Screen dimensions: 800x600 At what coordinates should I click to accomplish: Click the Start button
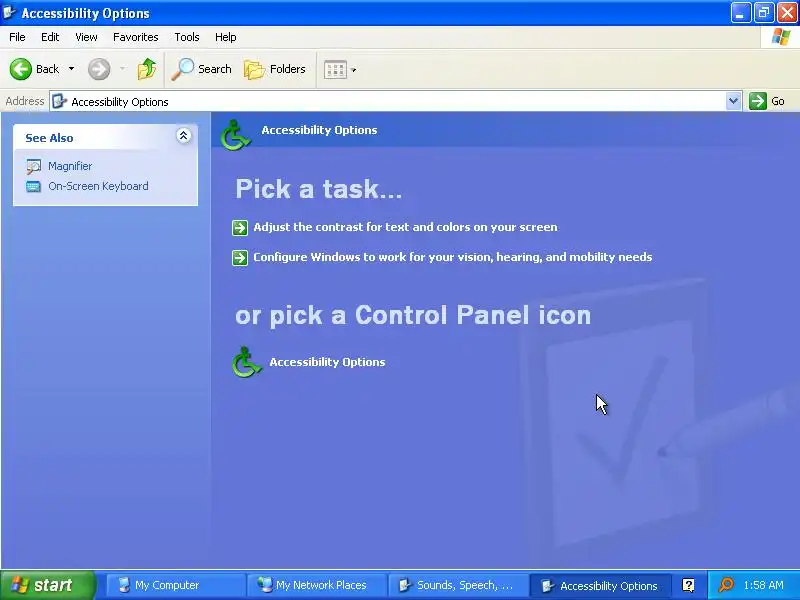pyautogui.click(x=48, y=585)
